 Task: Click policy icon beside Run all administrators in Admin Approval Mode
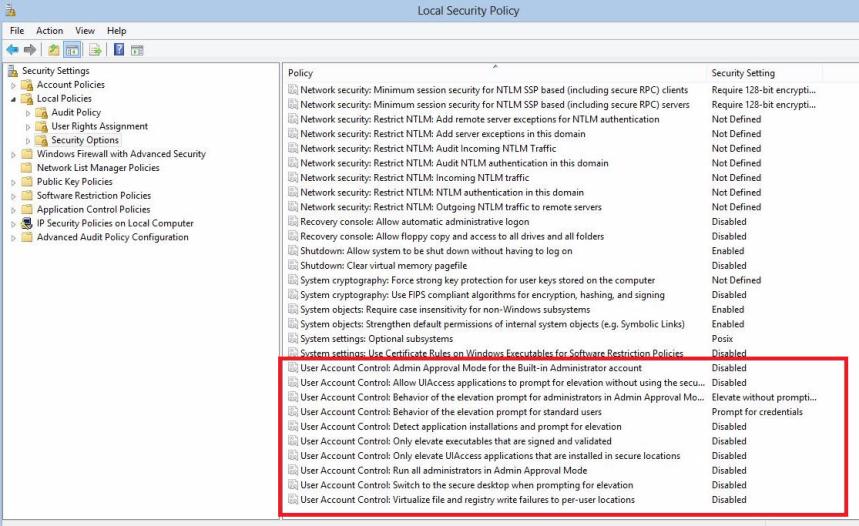point(293,470)
